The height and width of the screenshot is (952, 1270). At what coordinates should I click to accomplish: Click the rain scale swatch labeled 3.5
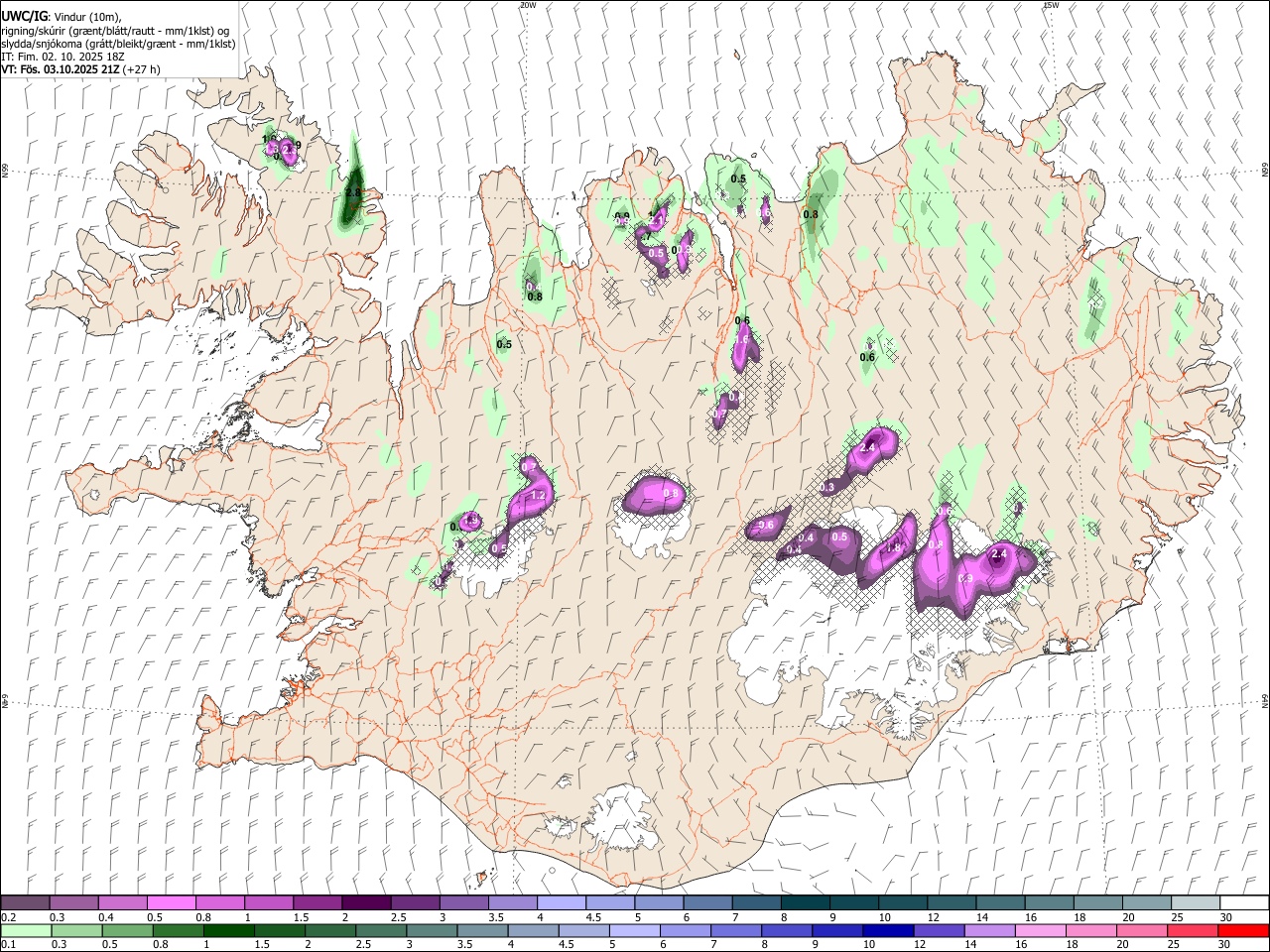[x=482, y=930]
